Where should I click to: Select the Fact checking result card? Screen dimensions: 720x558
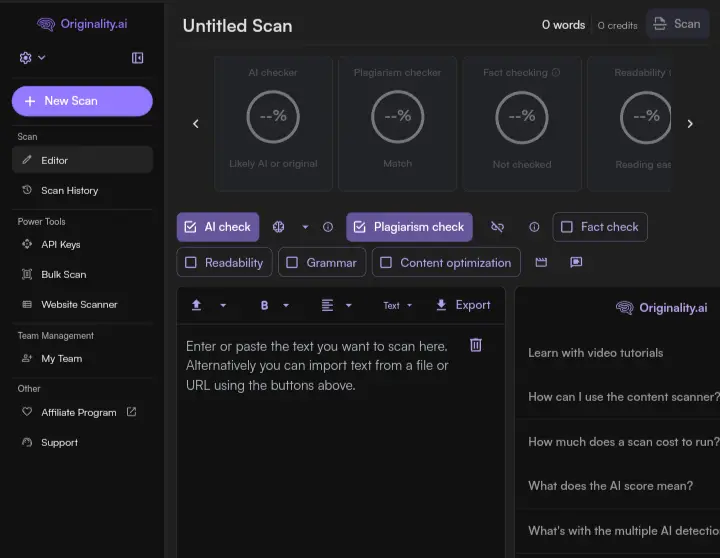(522, 124)
